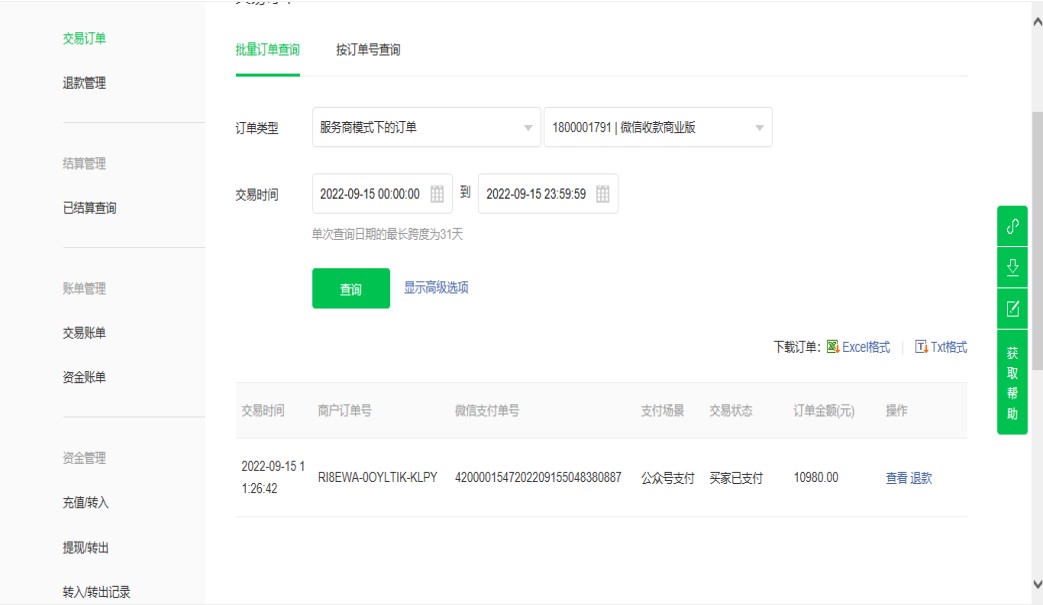The image size is (1043, 605).
Task: Open the start date calendar picker icon
Action: (437, 194)
